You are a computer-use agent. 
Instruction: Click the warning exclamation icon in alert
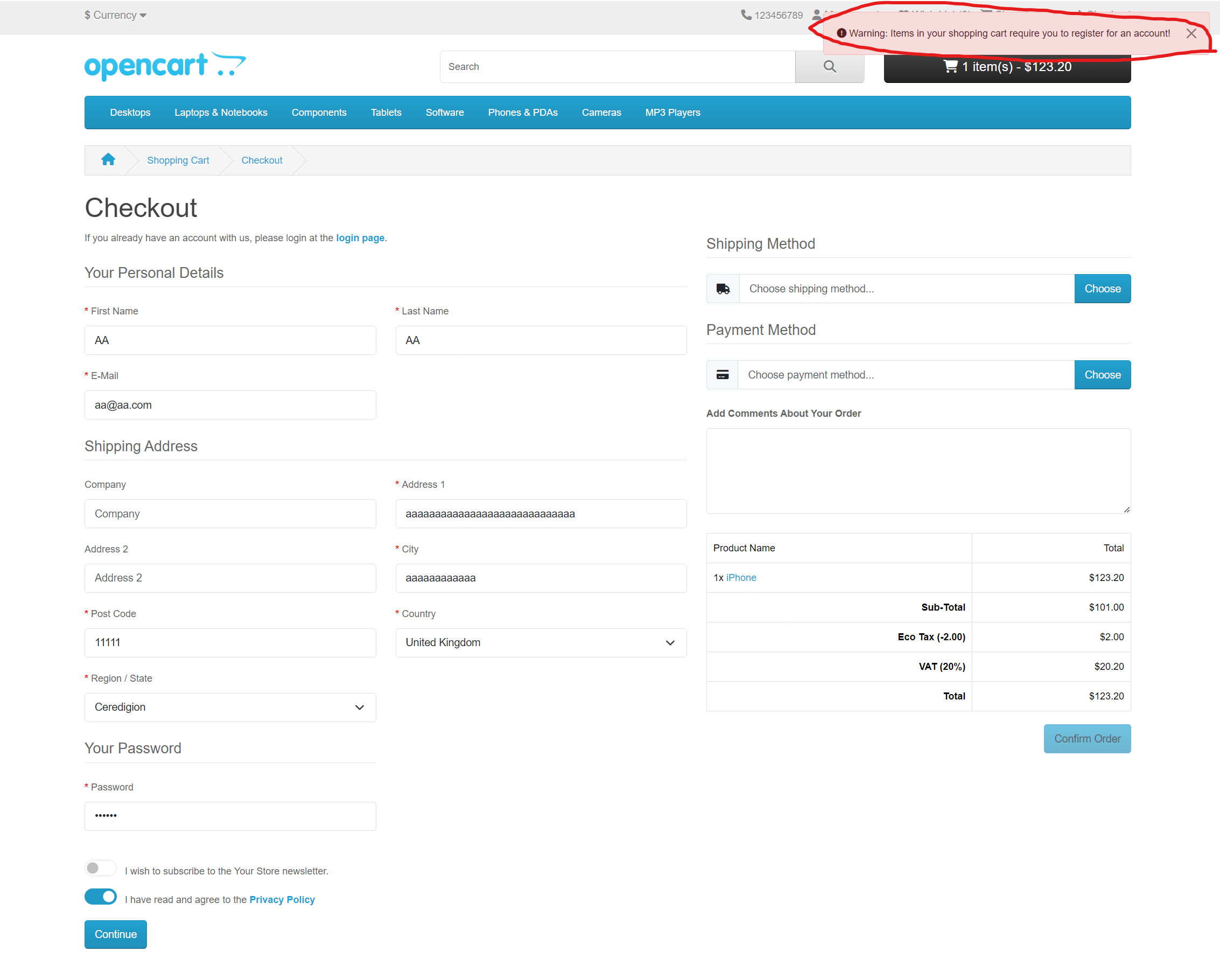pyautogui.click(x=841, y=33)
